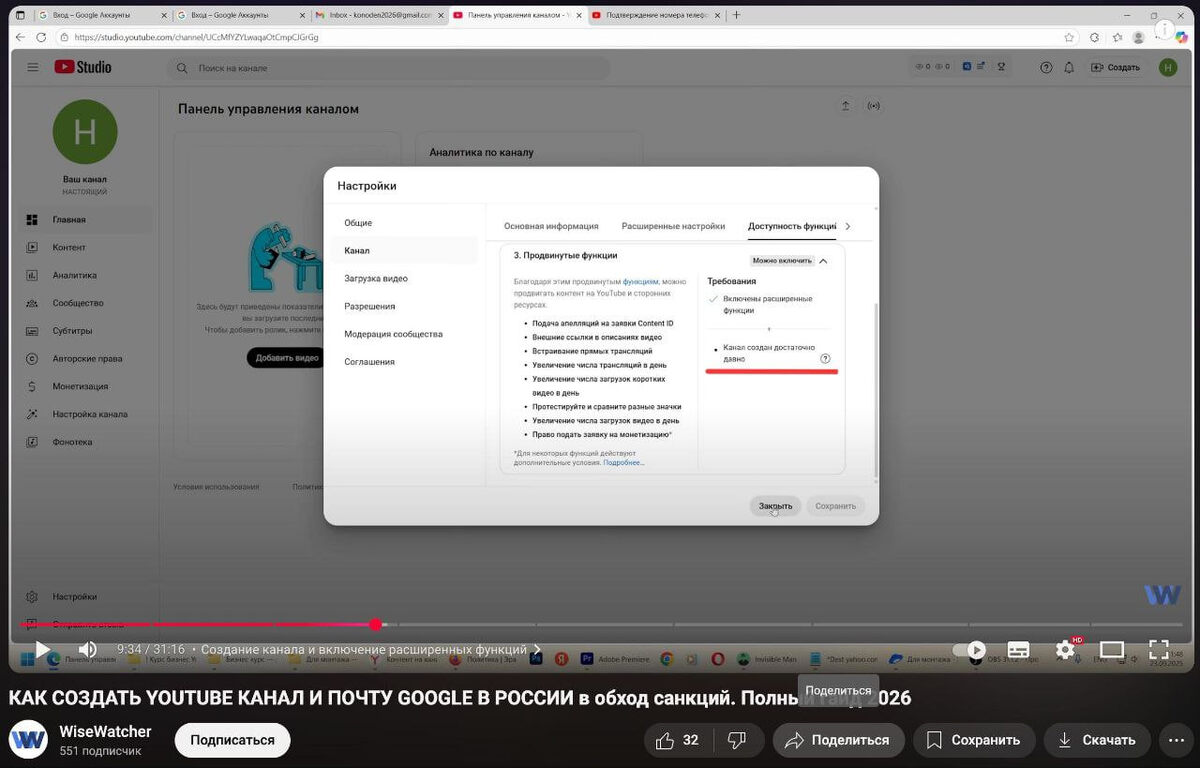Viewport: 1200px width, 768px height.
Task: Click the settings dialog vertical scrollbar
Action: pos(875,390)
